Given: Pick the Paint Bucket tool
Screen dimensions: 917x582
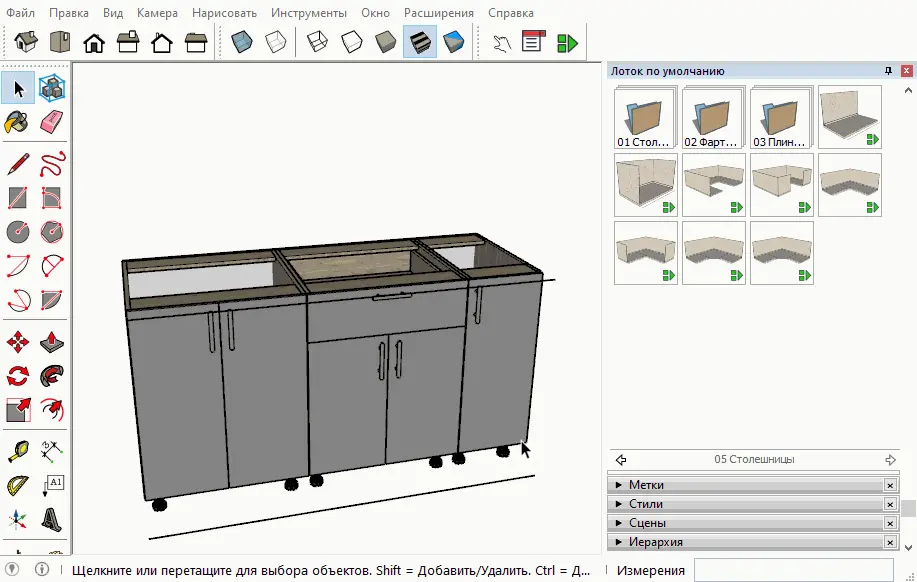Looking at the screenshot, I should pos(17,122).
